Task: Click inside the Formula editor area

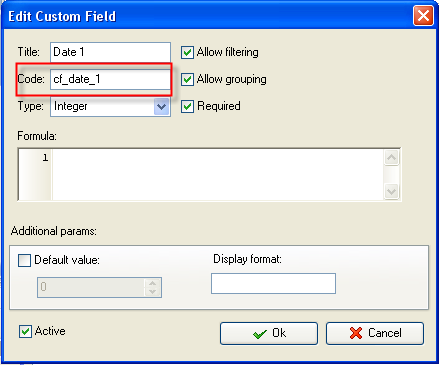Action: point(218,174)
